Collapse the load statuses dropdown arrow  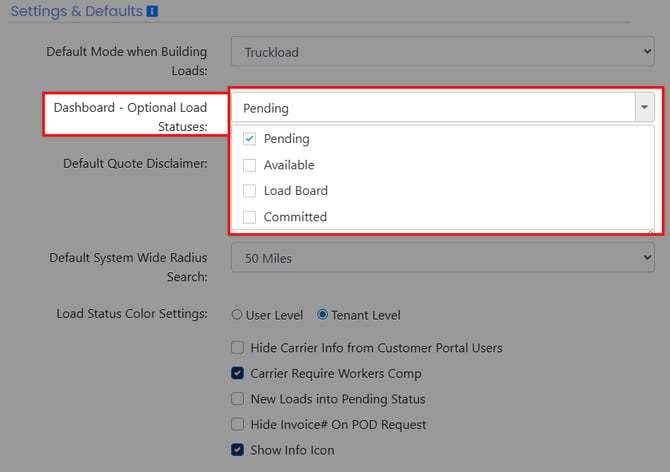coord(644,107)
